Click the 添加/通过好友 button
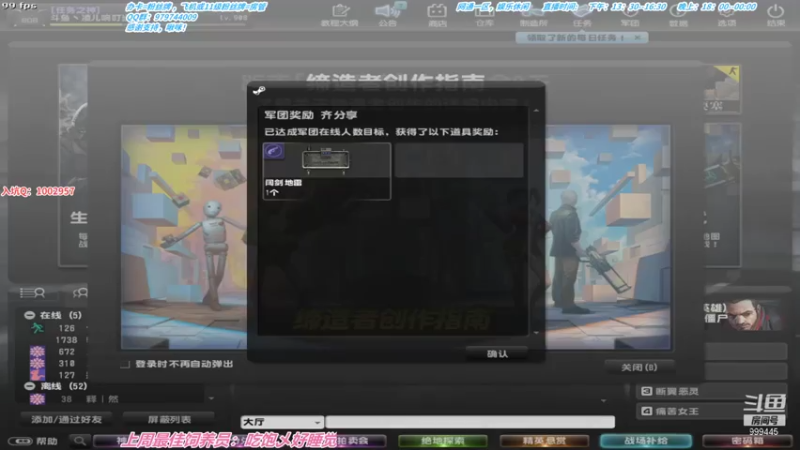The height and width of the screenshot is (450, 800). (x=66, y=419)
